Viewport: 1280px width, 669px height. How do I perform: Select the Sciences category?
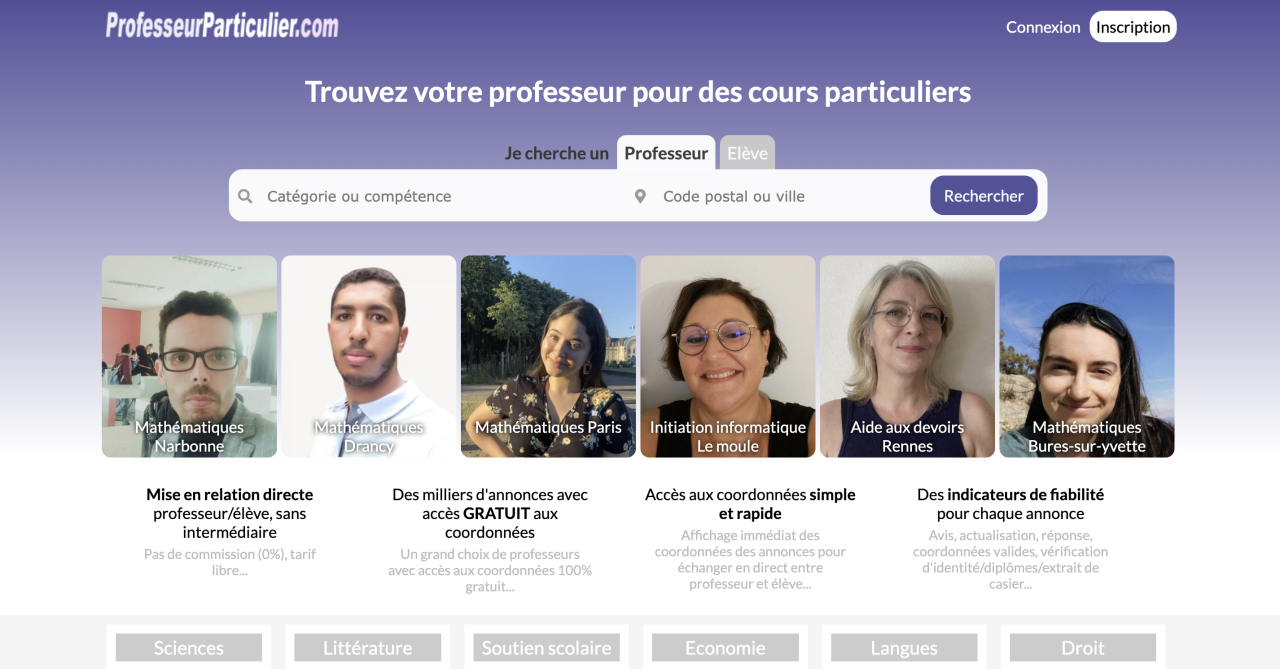click(189, 648)
